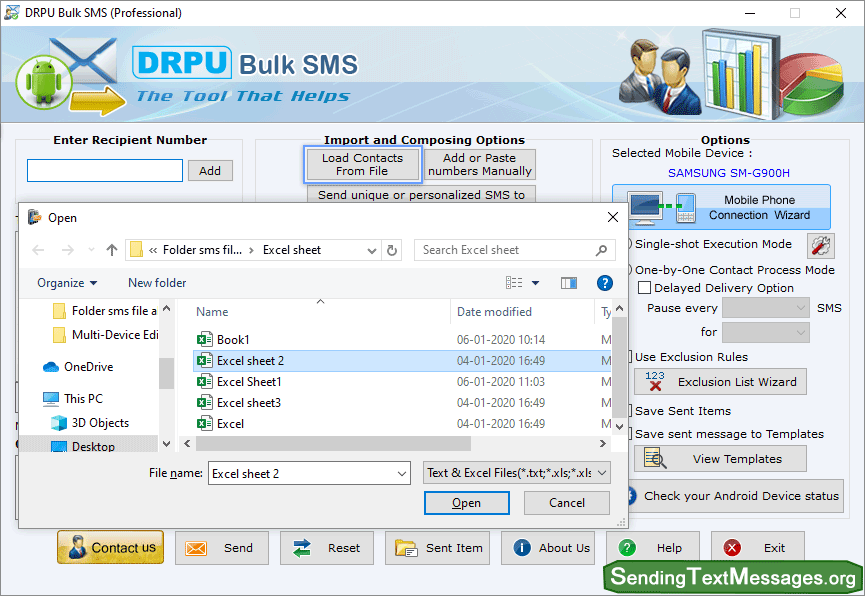Viewport: 865px width, 596px height.
Task: Select Single-shot Execution Mode radio
Action: 631,244
